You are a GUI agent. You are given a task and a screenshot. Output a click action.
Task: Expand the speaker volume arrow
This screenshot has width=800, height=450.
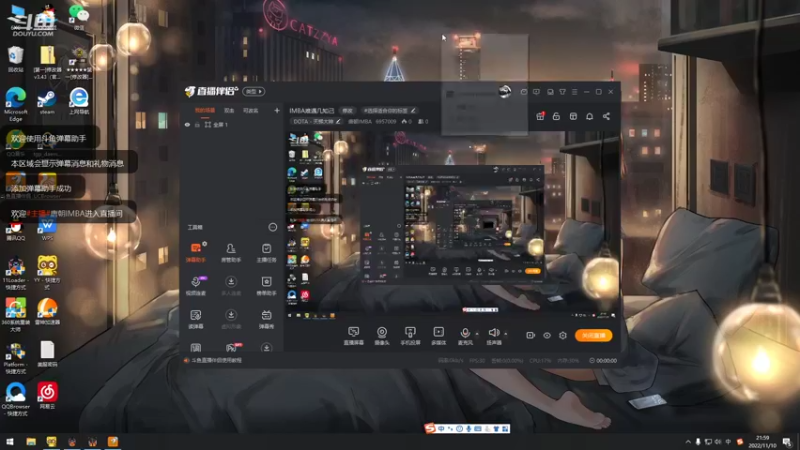(x=506, y=334)
